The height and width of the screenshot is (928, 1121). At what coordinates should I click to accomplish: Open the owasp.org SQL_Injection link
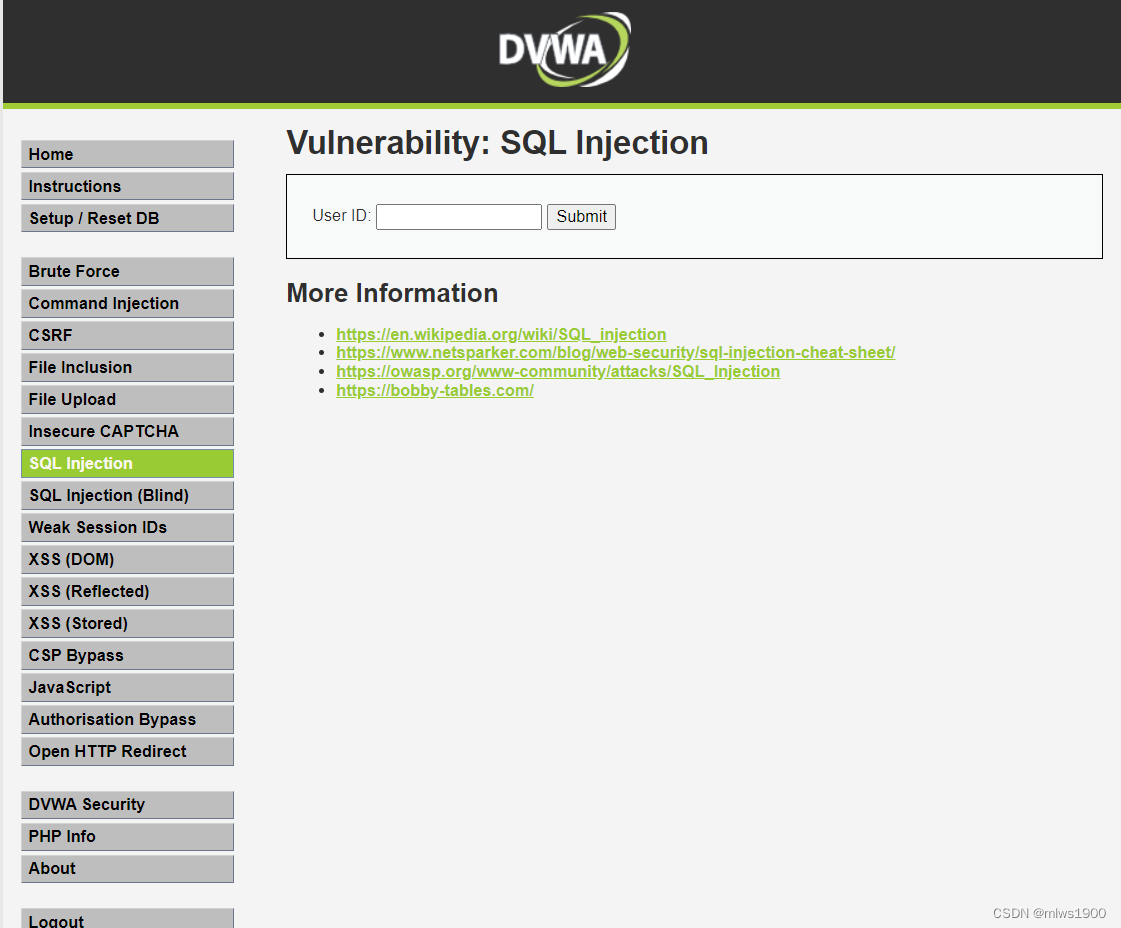click(x=558, y=371)
